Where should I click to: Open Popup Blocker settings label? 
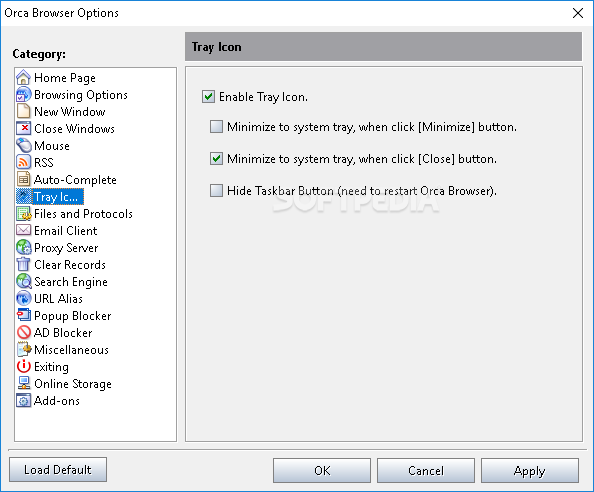[x=73, y=316]
